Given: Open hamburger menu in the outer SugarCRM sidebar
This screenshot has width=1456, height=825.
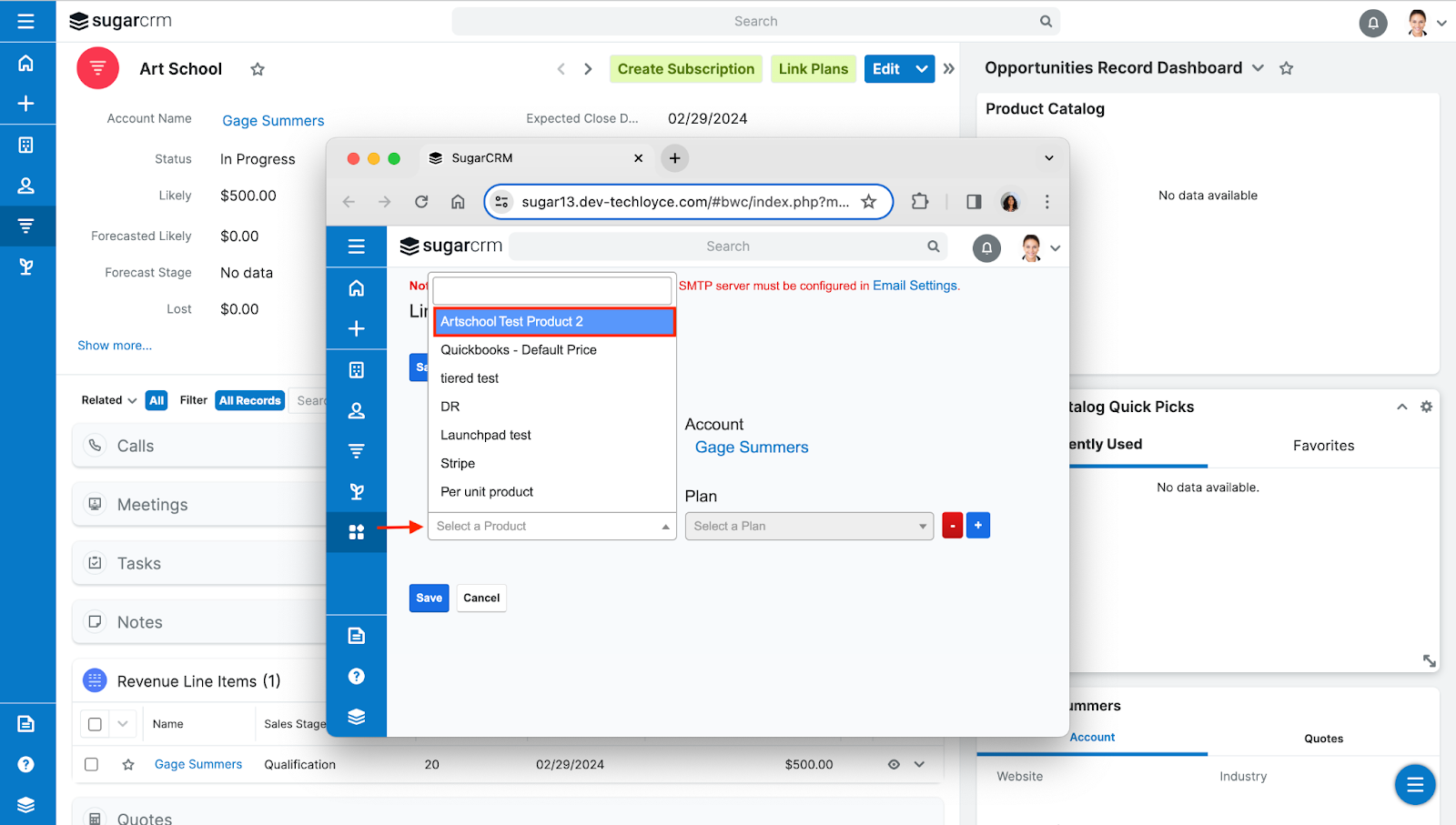Looking at the screenshot, I should (x=25, y=21).
